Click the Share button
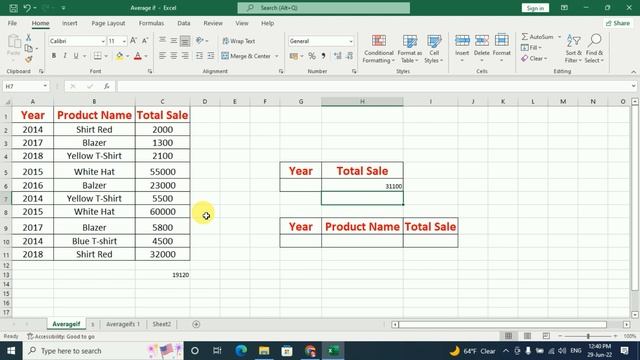Viewport: 640px width, 360px height. point(618,23)
